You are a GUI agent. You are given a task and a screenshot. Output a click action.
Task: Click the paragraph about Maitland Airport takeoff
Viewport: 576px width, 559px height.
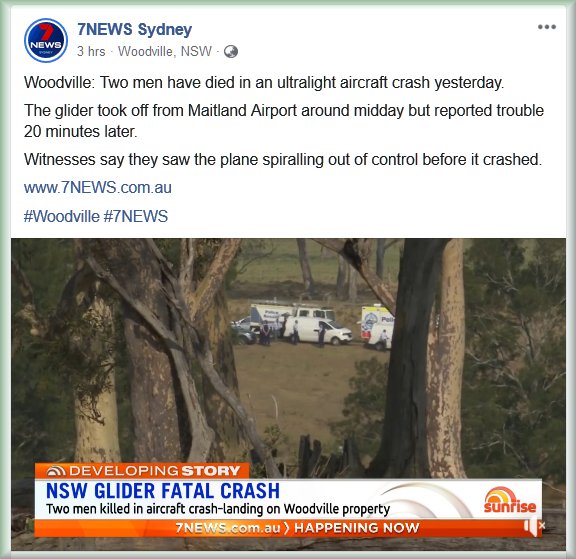284,121
